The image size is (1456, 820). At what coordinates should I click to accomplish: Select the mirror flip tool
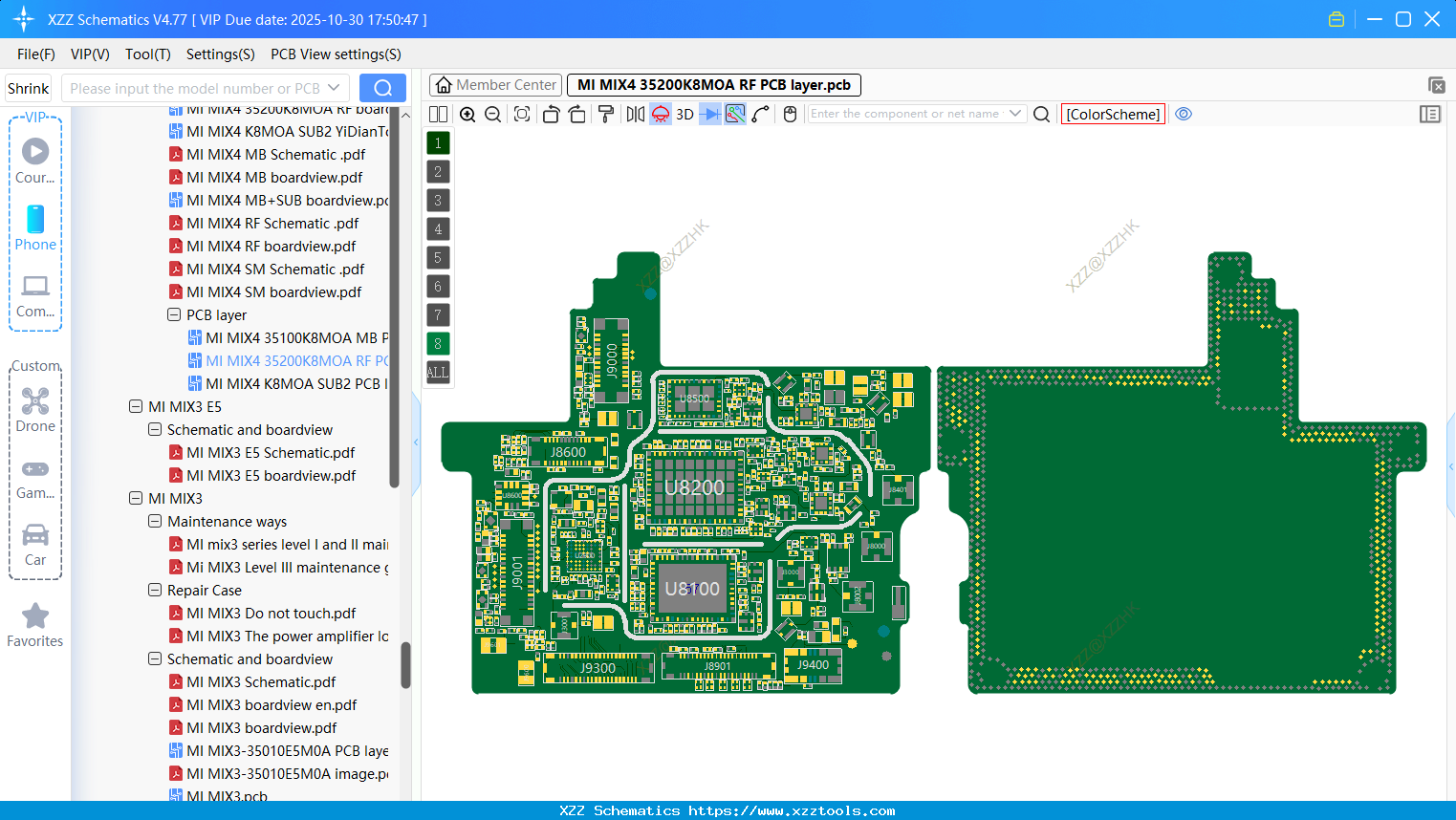click(x=635, y=114)
